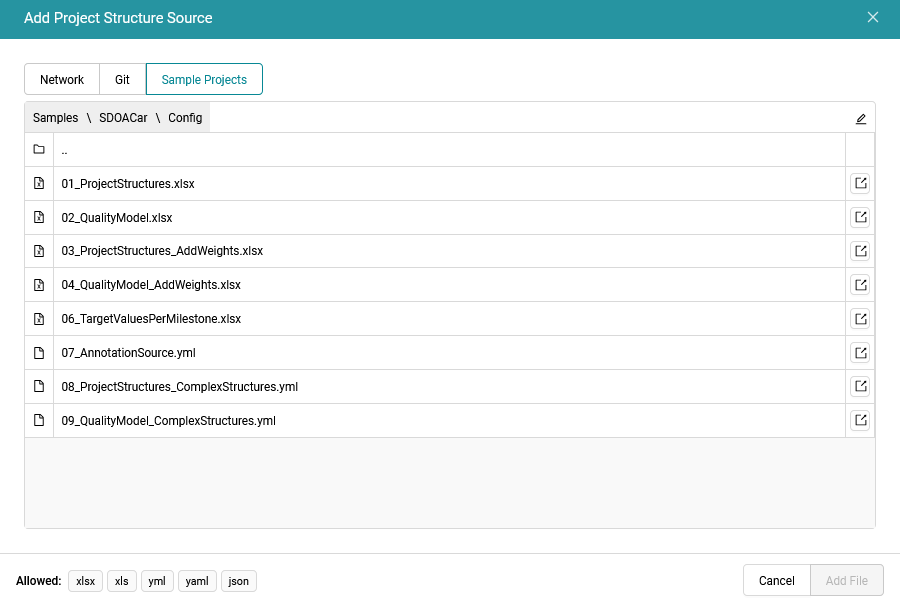This screenshot has height=601, width=900.
Task: Open external link for 08_ProjectStructures_ComplexStructures.yml
Action: click(860, 386)
